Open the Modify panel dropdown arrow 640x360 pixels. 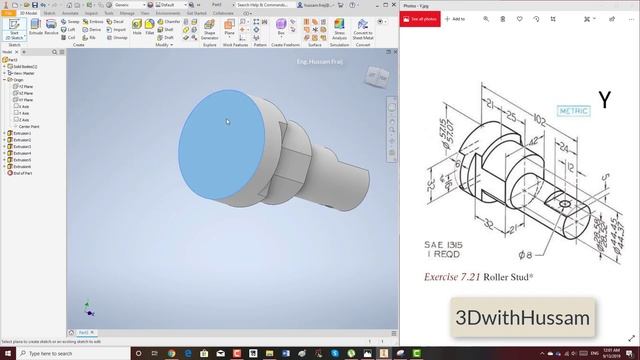171,45
